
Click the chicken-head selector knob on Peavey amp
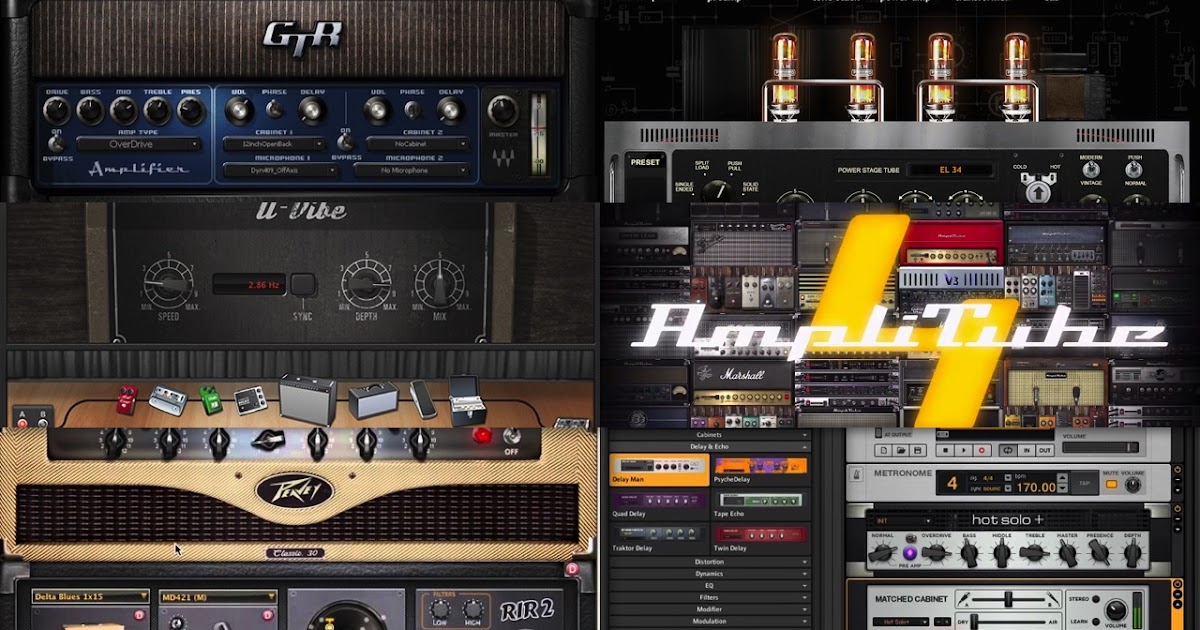point(267,440)
